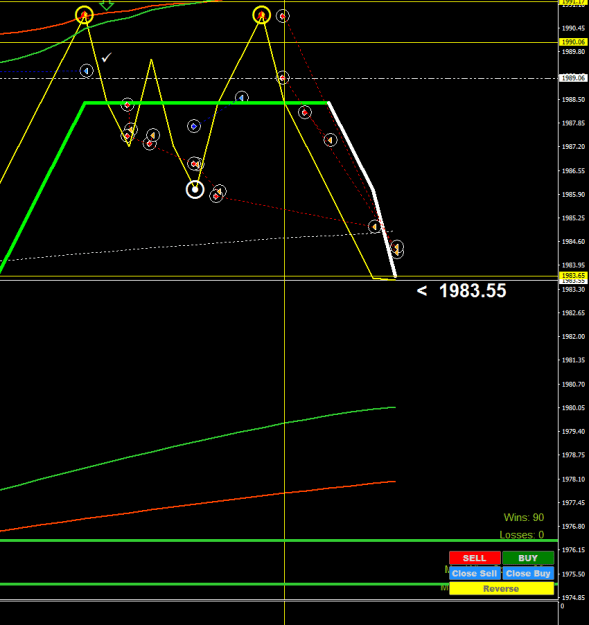Click the 1976.15 axis price label

(573, 550)
